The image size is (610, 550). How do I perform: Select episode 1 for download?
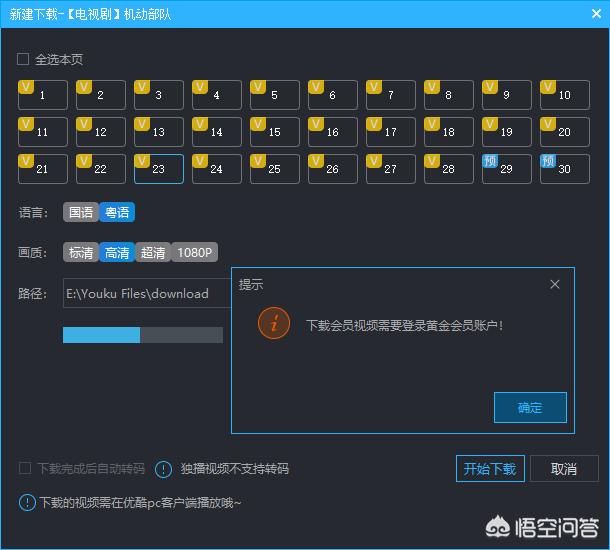coord(43,95)
